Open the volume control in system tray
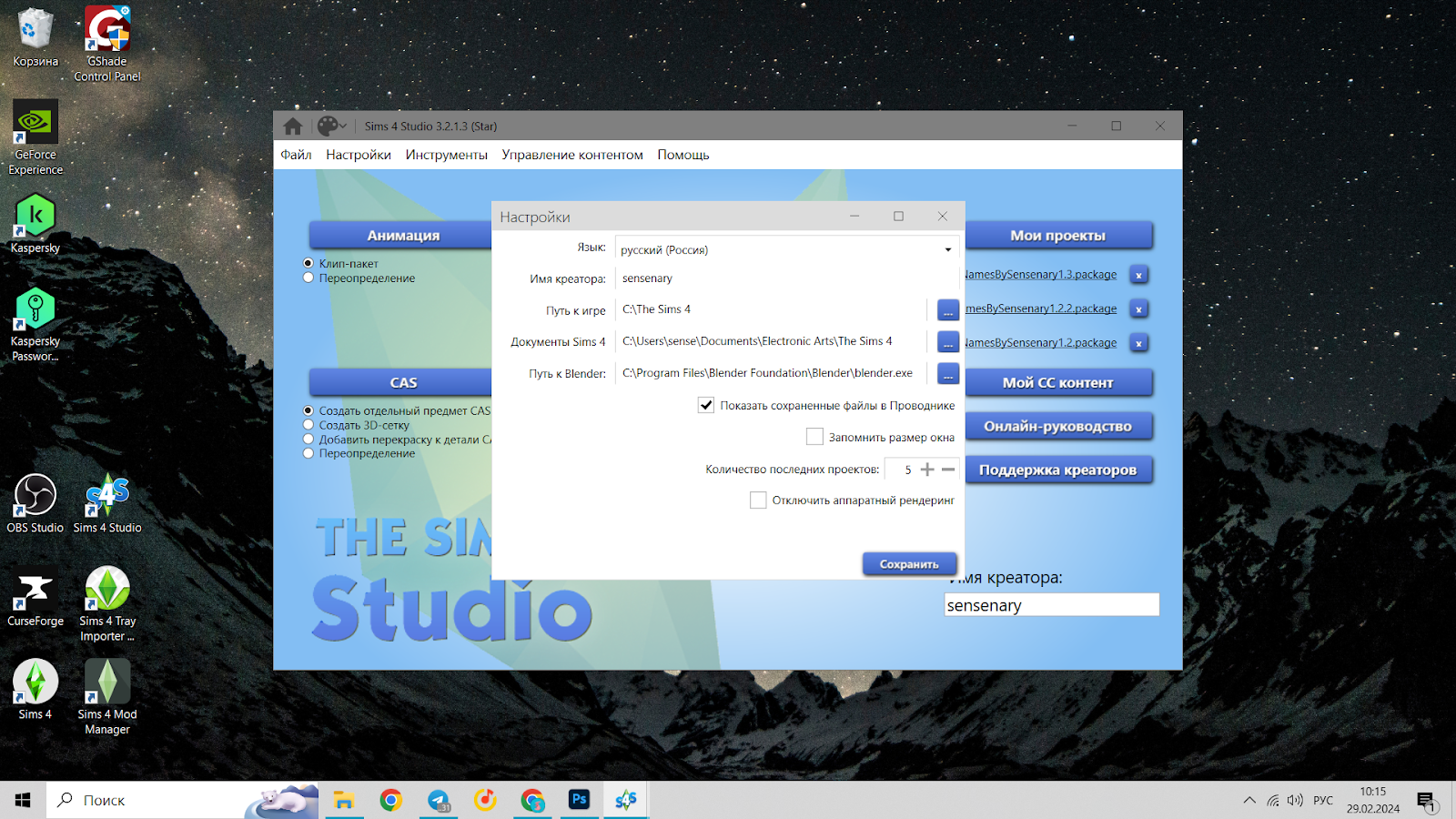Screen dimensions: 1456x819 click(1295, 800)
